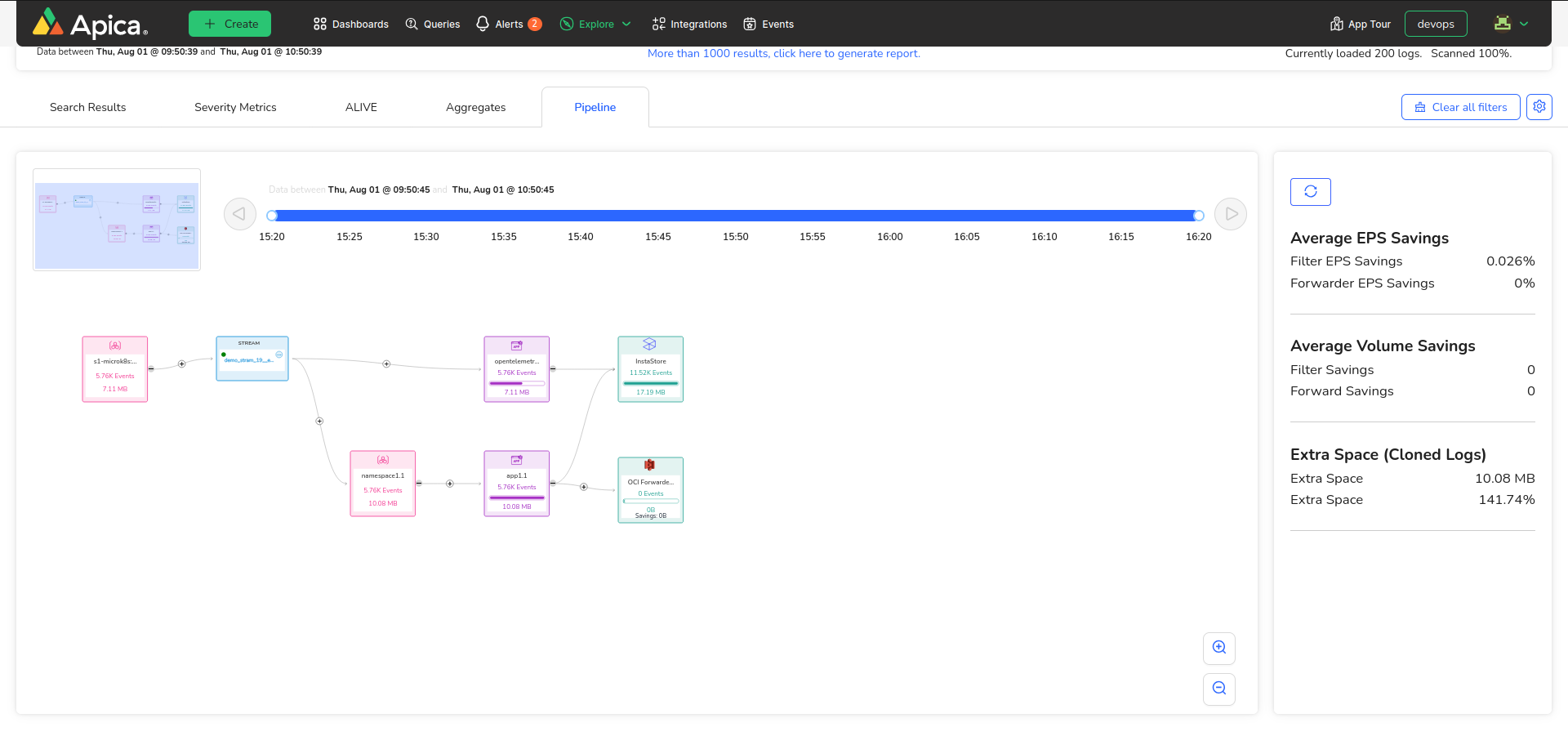Viewport: 1568px width, 736px height.
Task: Collapse the s1-microk8s node output
Action: click(151, 369)
